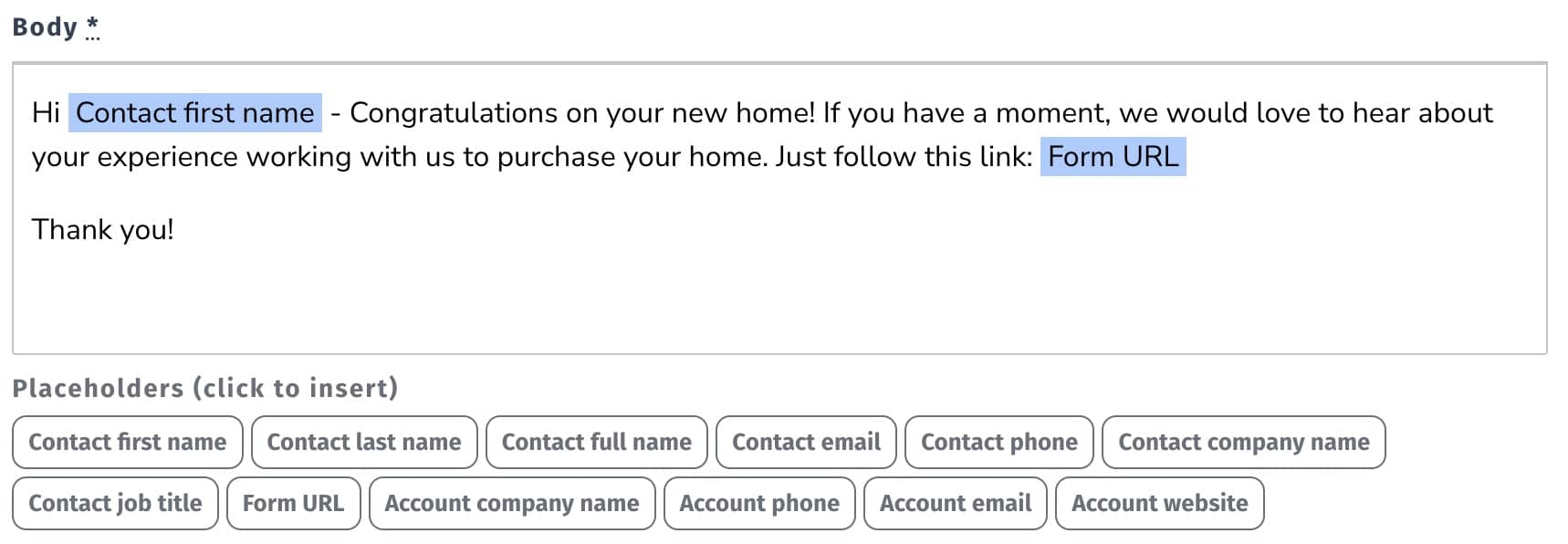
Task: Click the 'Placeholders (click to insert)' heading
Action: (x=205, y=389)
